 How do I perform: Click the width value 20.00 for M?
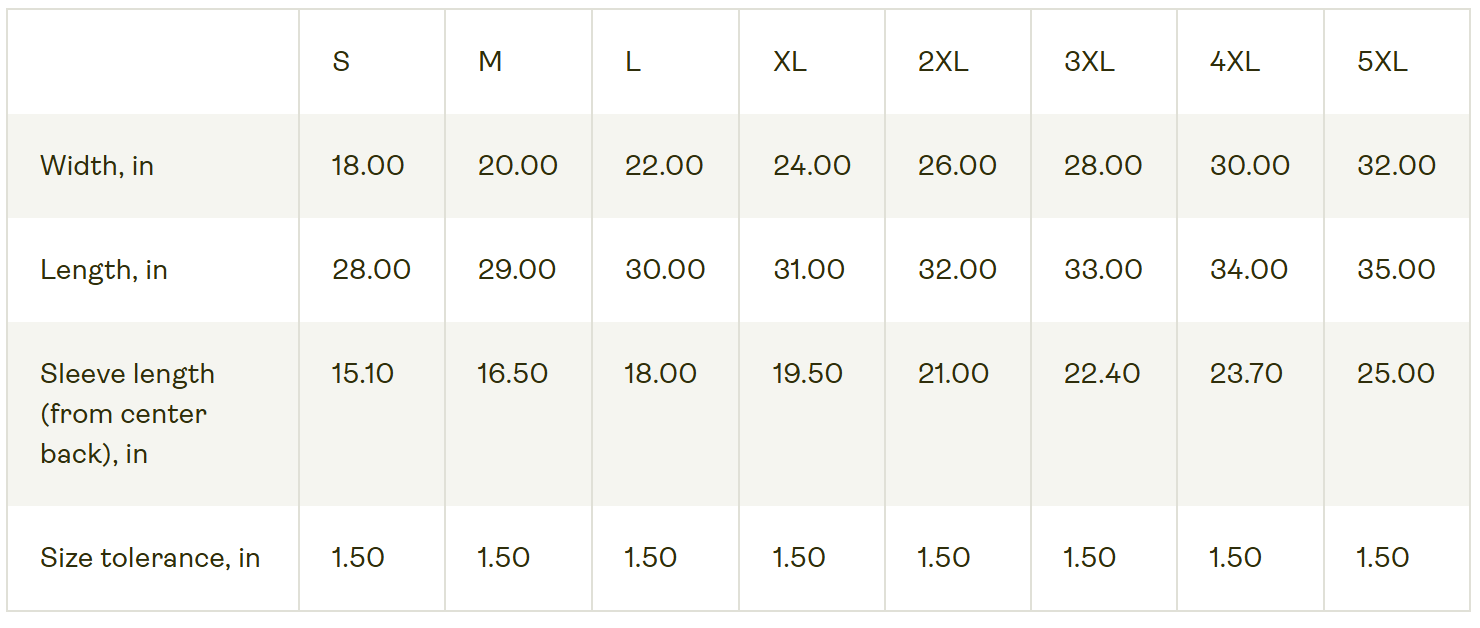click(517, 166)
